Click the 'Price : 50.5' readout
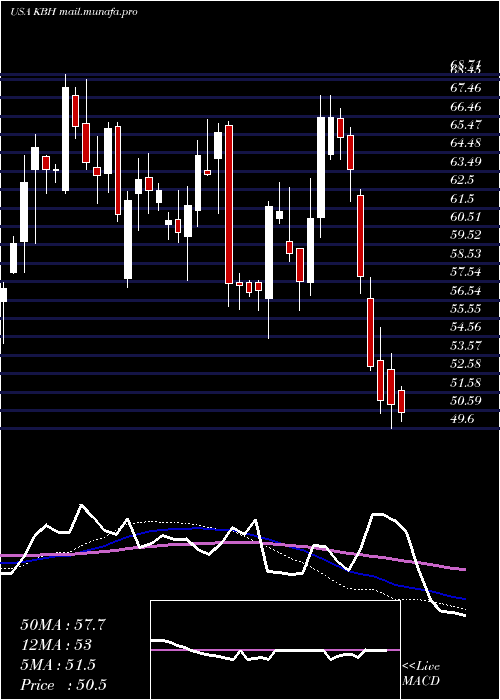 coord(63,685)
